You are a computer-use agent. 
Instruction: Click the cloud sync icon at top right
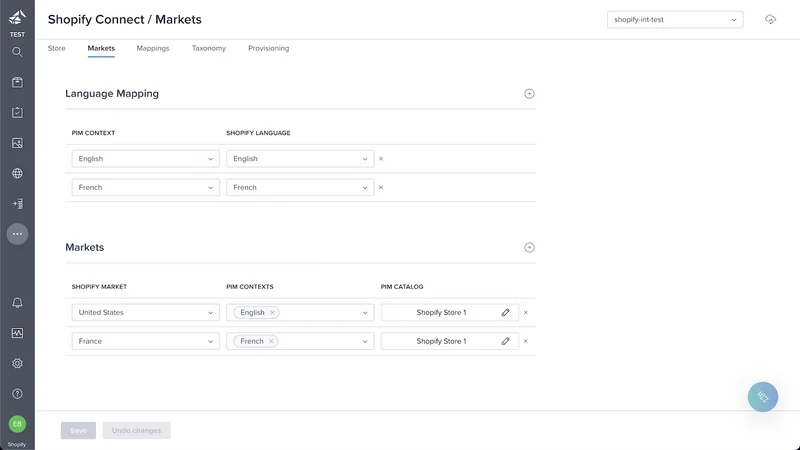[x=770, y=19]
